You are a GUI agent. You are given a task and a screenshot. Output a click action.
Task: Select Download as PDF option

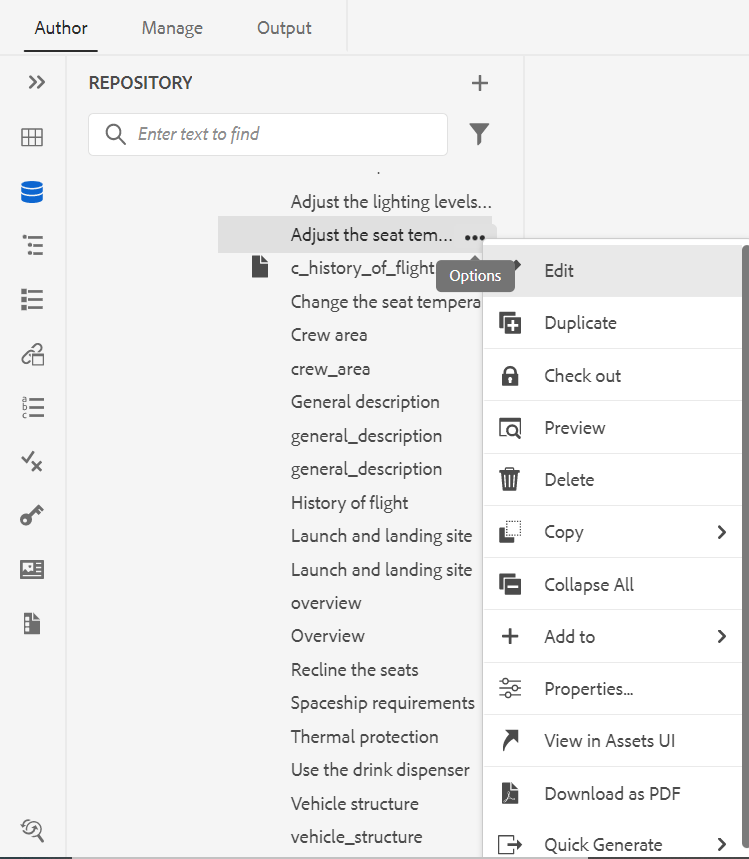tap(612, 794)
